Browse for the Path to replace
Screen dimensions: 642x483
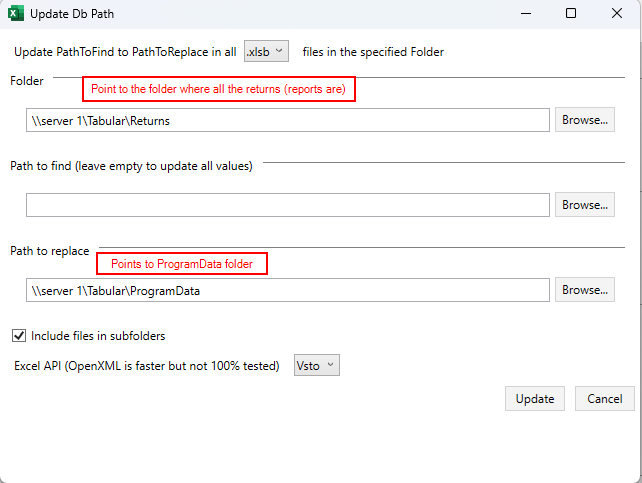tap(585, 290)
